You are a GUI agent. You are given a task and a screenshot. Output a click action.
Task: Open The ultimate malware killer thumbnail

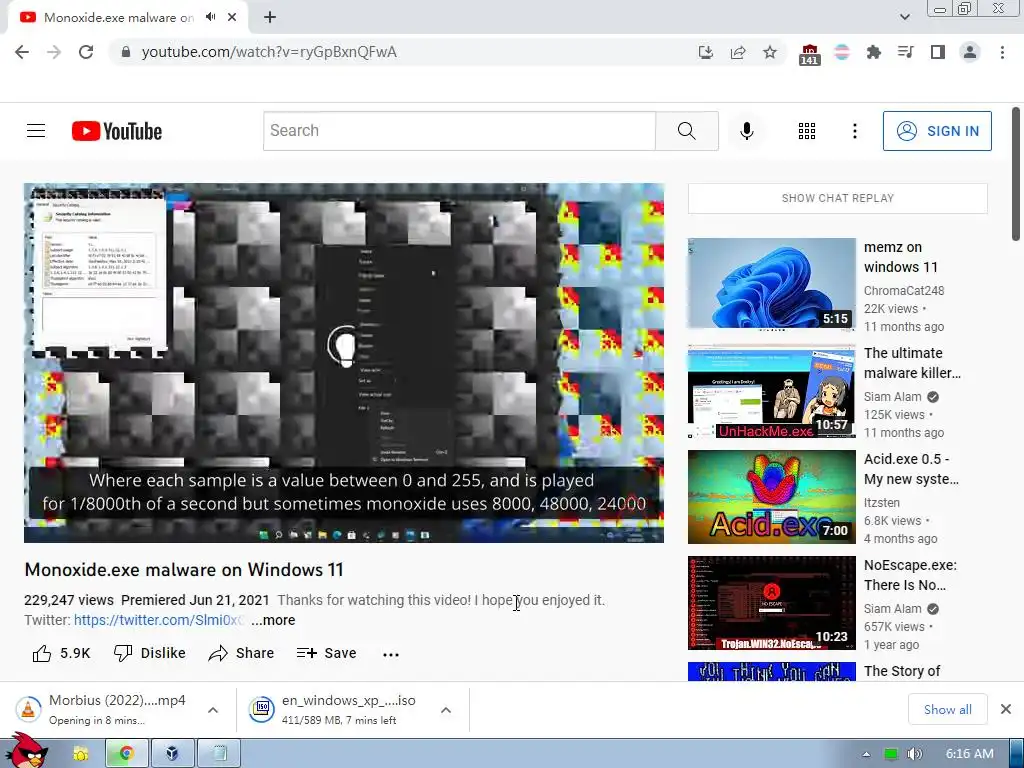coord(771,391)
